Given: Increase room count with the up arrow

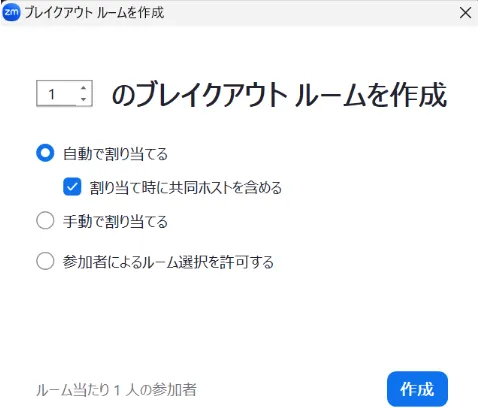Looking at the screenshot, I should tap(83, 88).
